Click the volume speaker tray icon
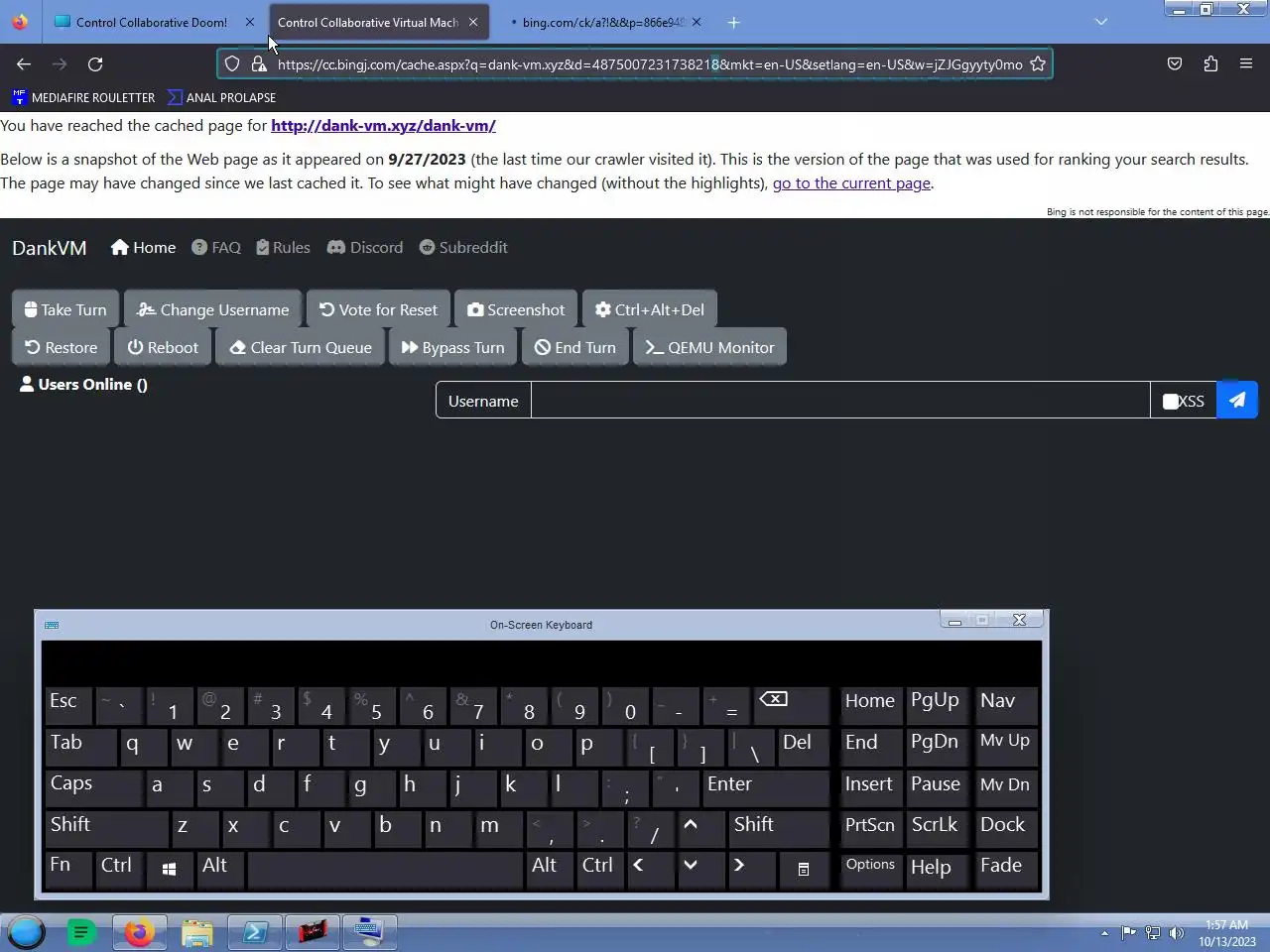The height and width of the screenshot is (952, 1270). [1177, 932]
